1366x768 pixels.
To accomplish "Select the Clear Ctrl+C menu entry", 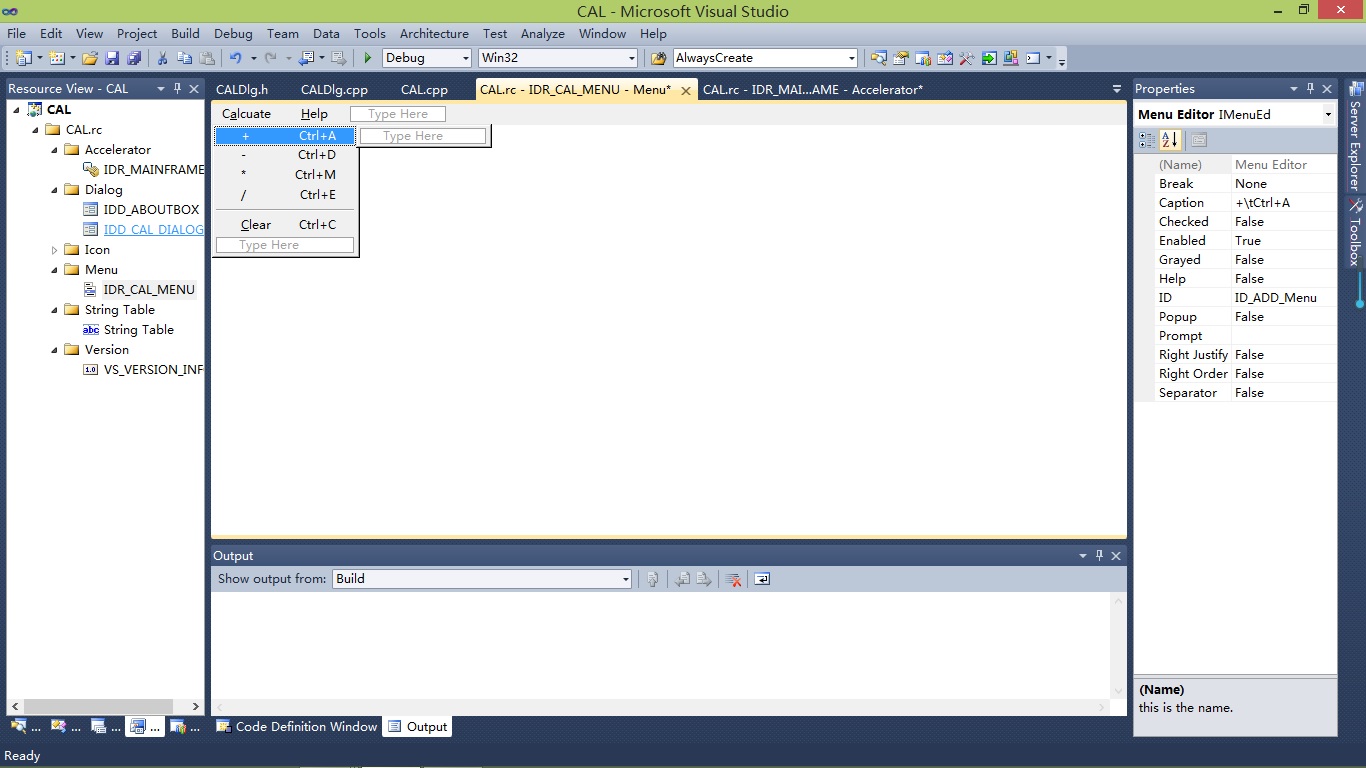I will 286,225.
